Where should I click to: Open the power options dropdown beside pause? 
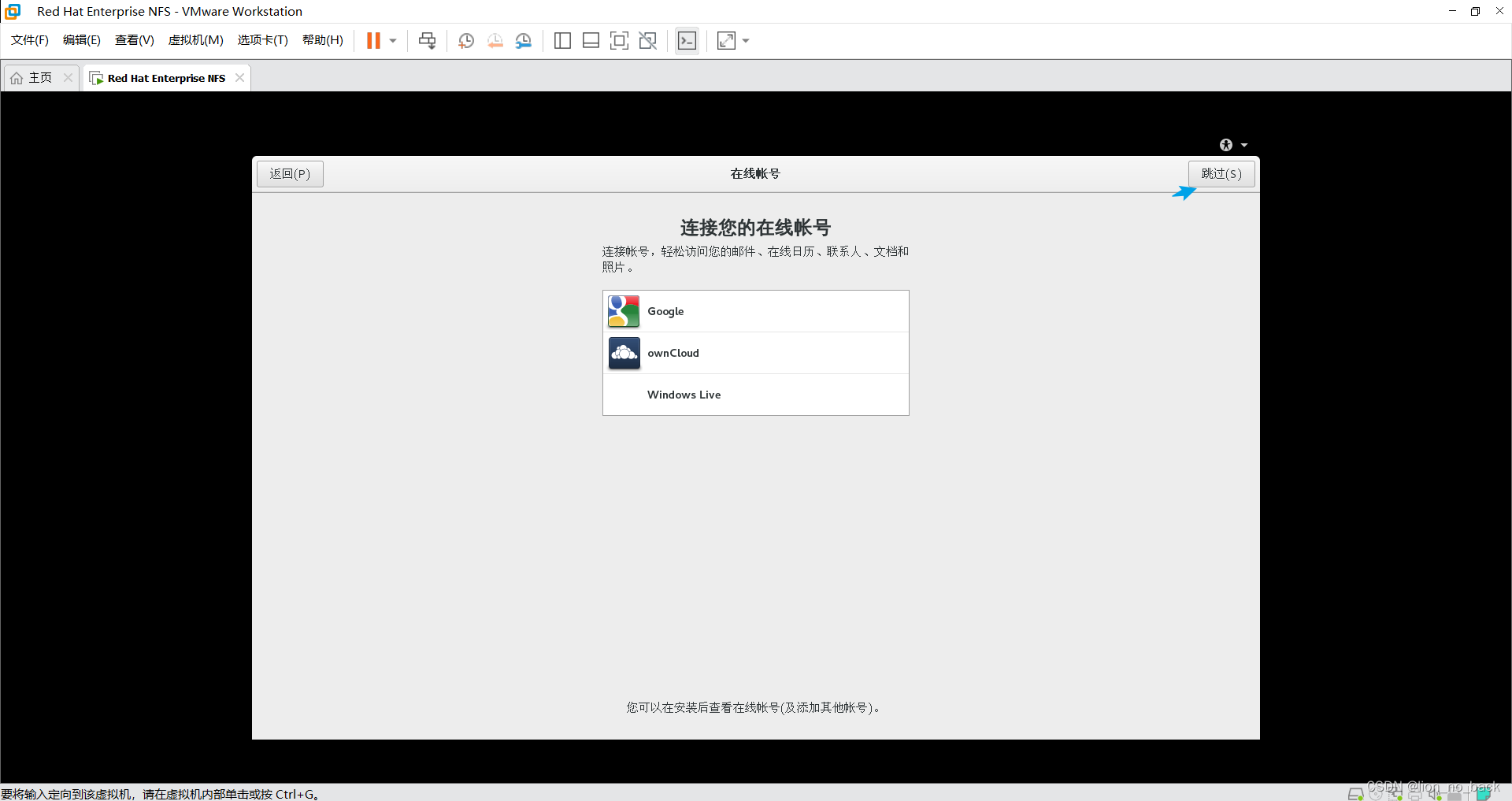[393, 41]
